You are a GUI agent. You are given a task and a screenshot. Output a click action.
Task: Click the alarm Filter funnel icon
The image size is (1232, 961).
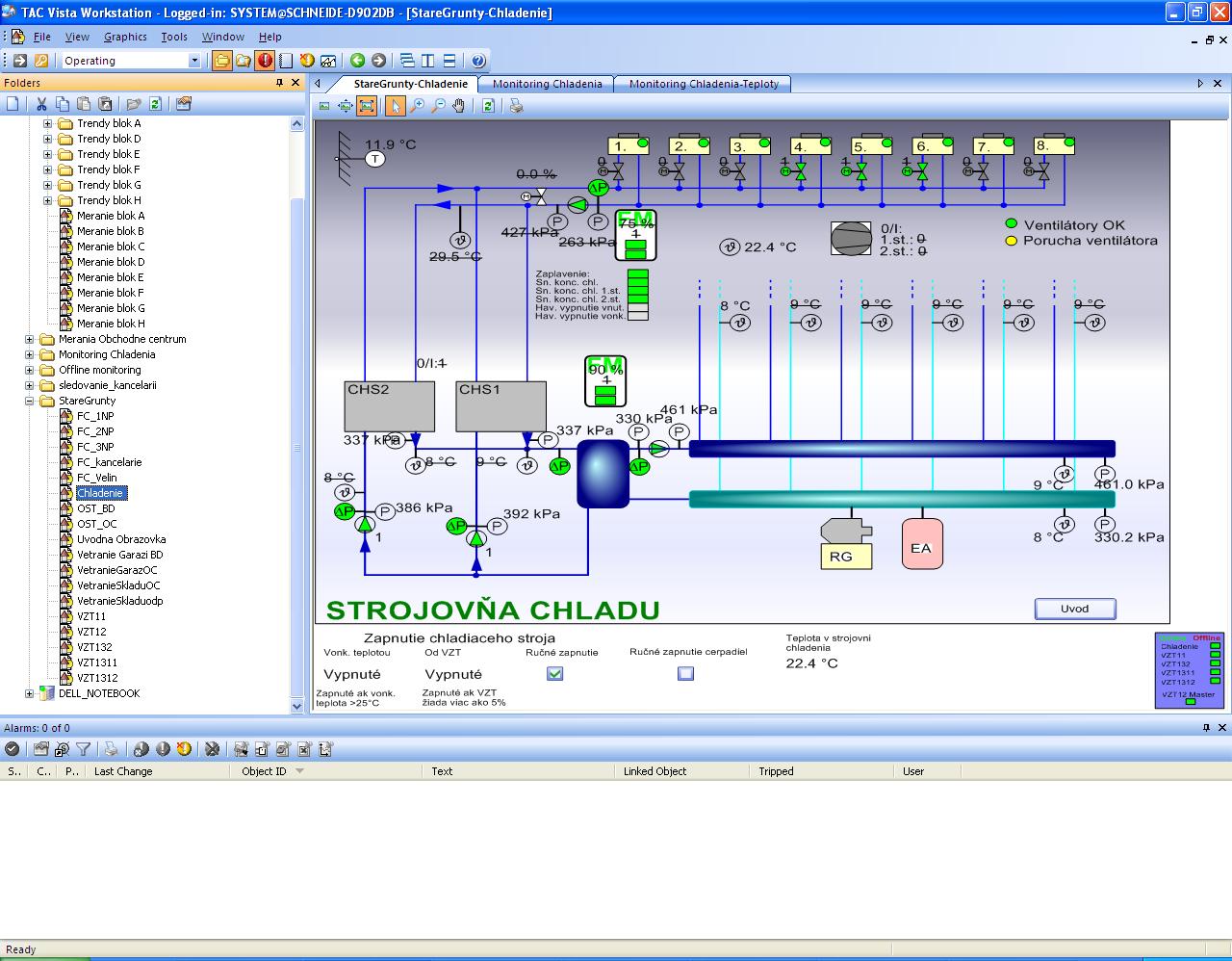[x=84, y=748]
